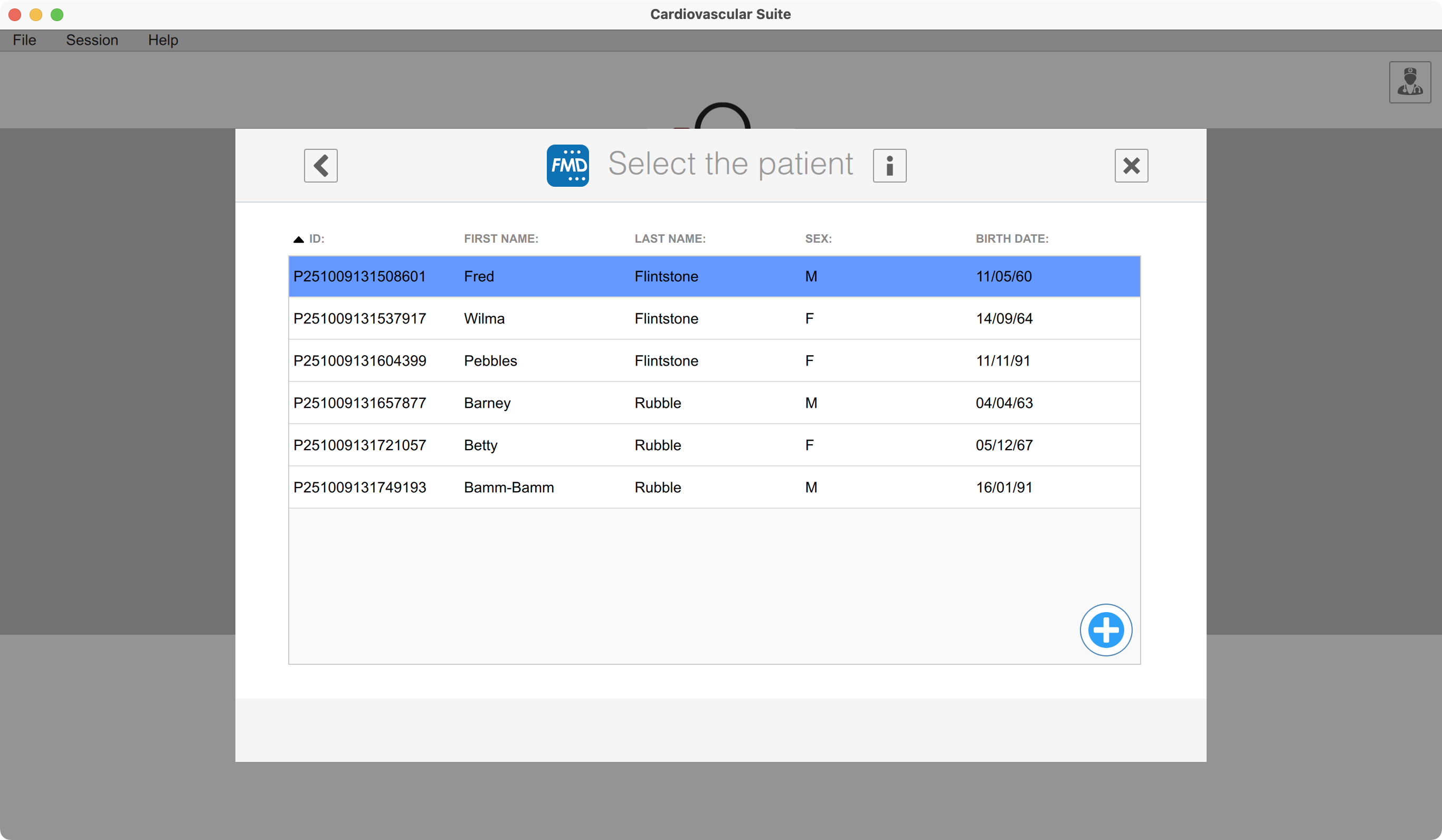Sort patients by SEX column

click(817, 238)
